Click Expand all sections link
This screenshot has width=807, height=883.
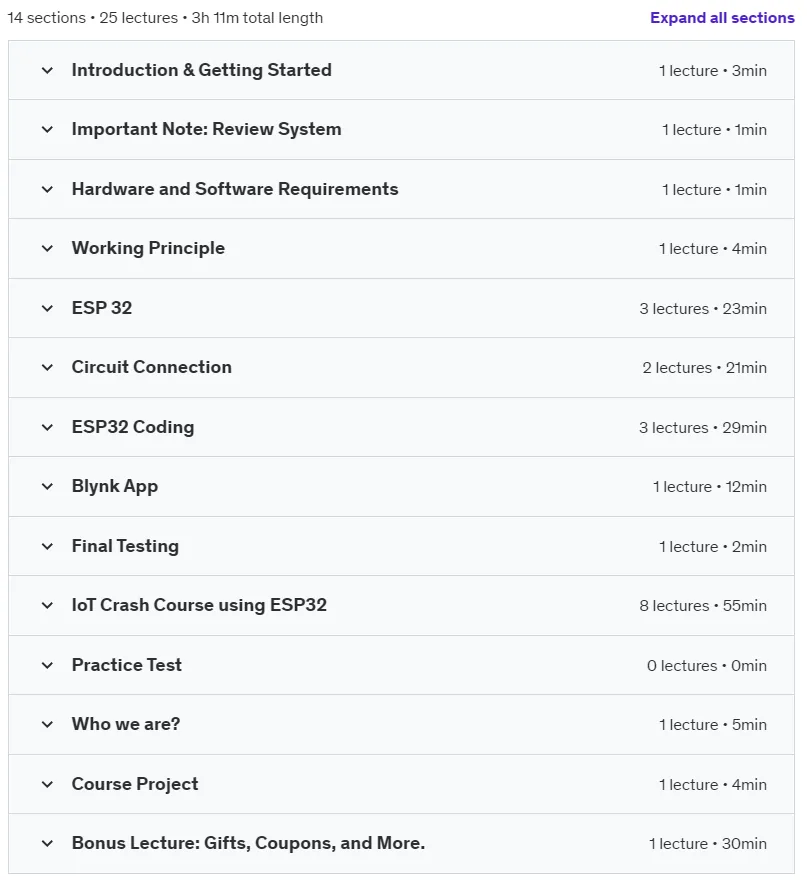(722, 18)
